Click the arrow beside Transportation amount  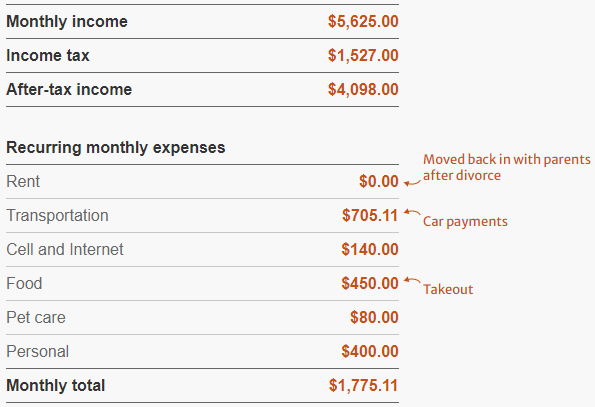pos(412,212)
